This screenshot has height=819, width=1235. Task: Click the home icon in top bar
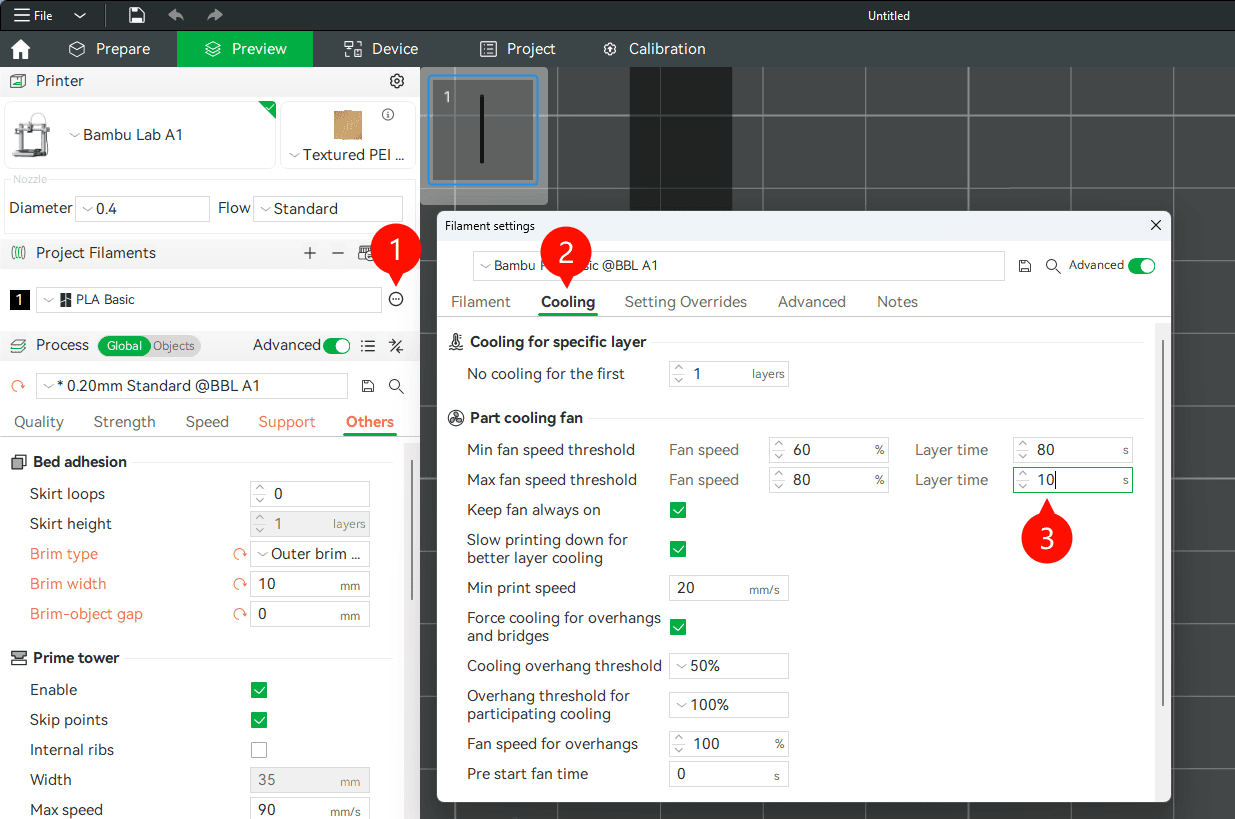(x=20, y=49)
